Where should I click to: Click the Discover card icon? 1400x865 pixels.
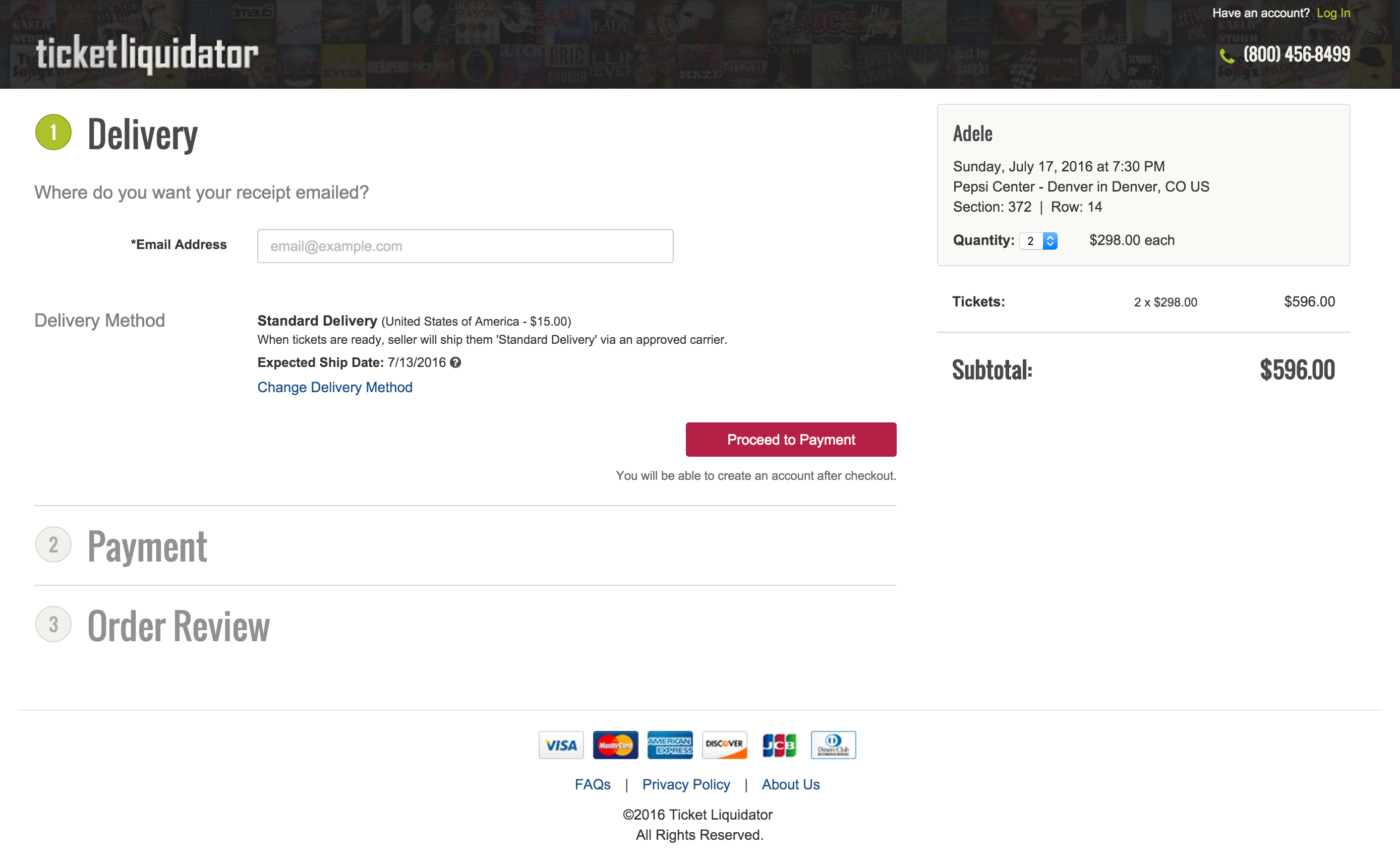(x=724, y=745)
